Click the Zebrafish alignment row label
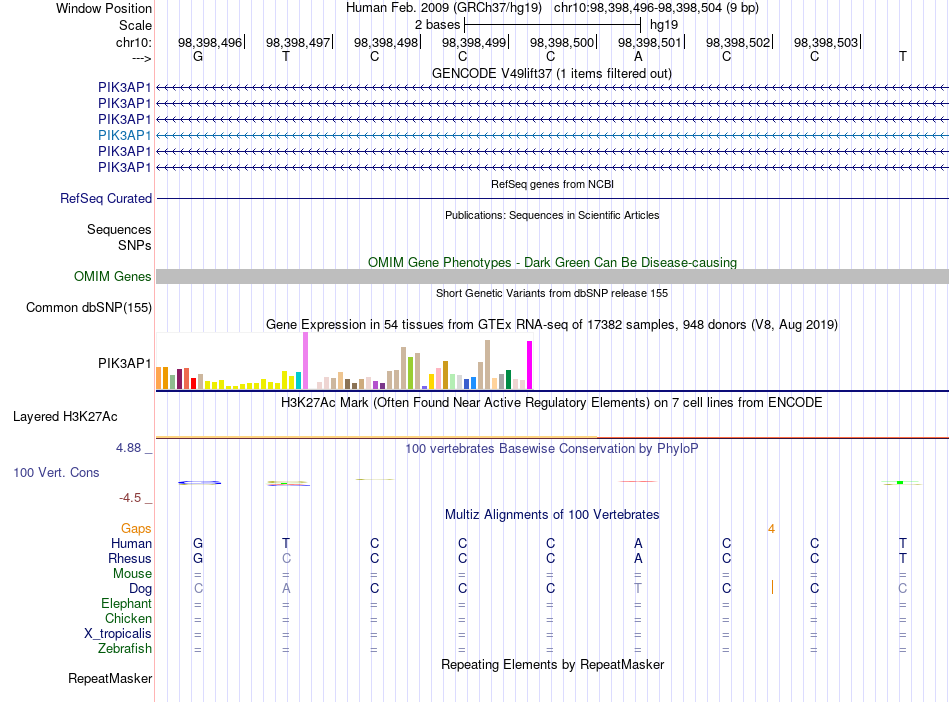The image size is (950, 702). click(x=125, y=649)
